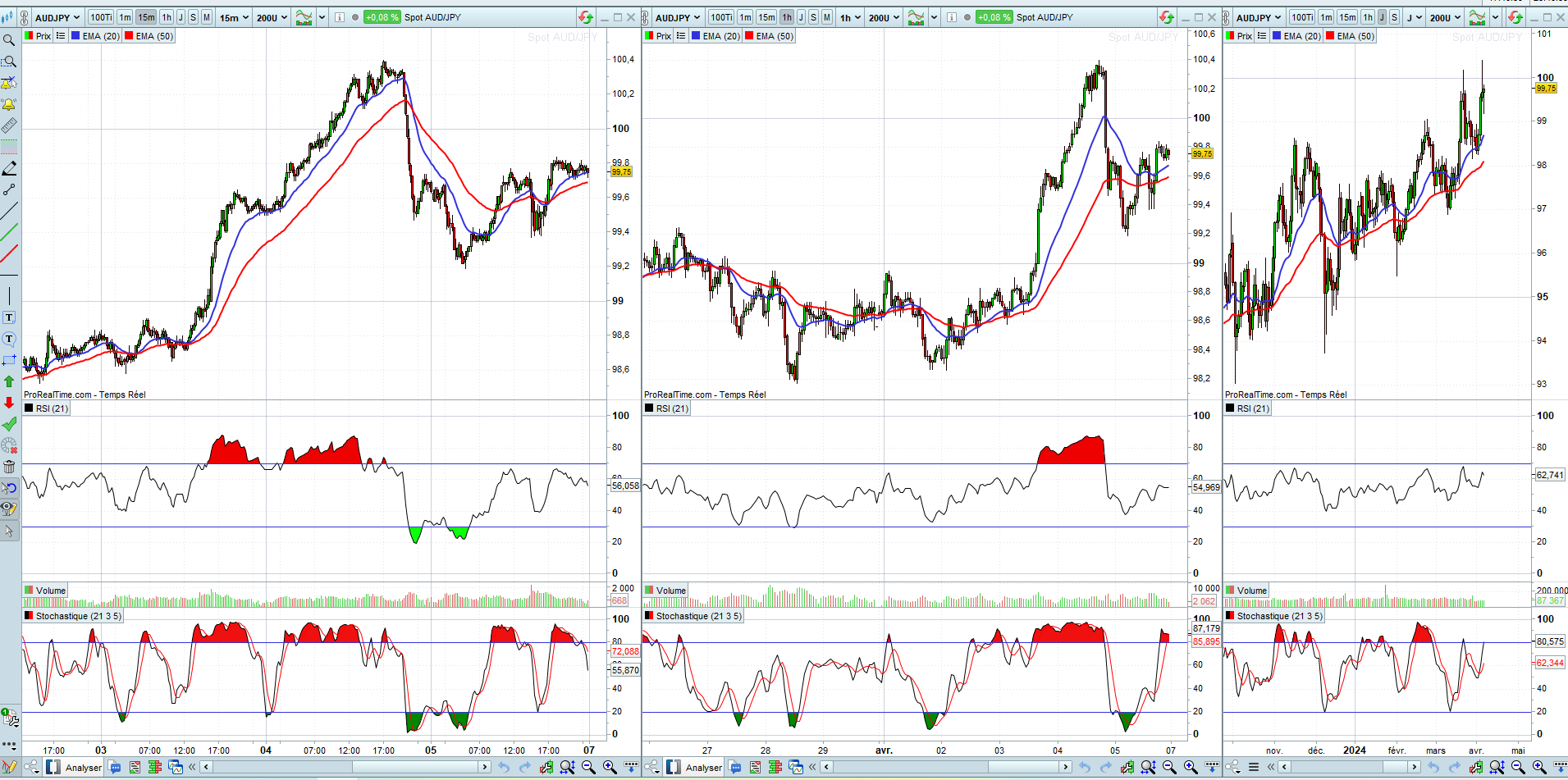
Task: Open the Volume label on right chart
Action: pyautogui.click(x=1246, y=591)
